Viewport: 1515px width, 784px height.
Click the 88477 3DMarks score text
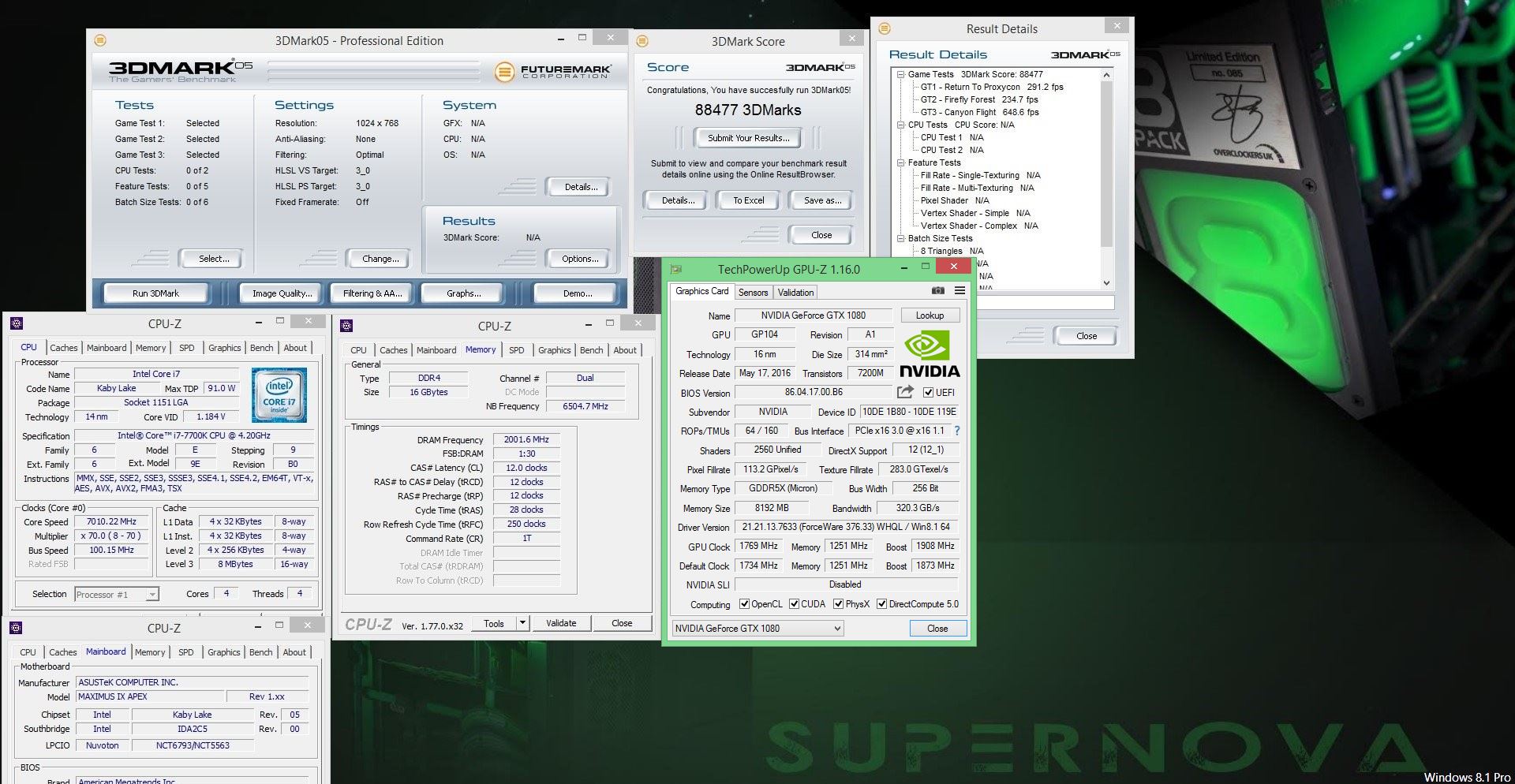[747, 110]
